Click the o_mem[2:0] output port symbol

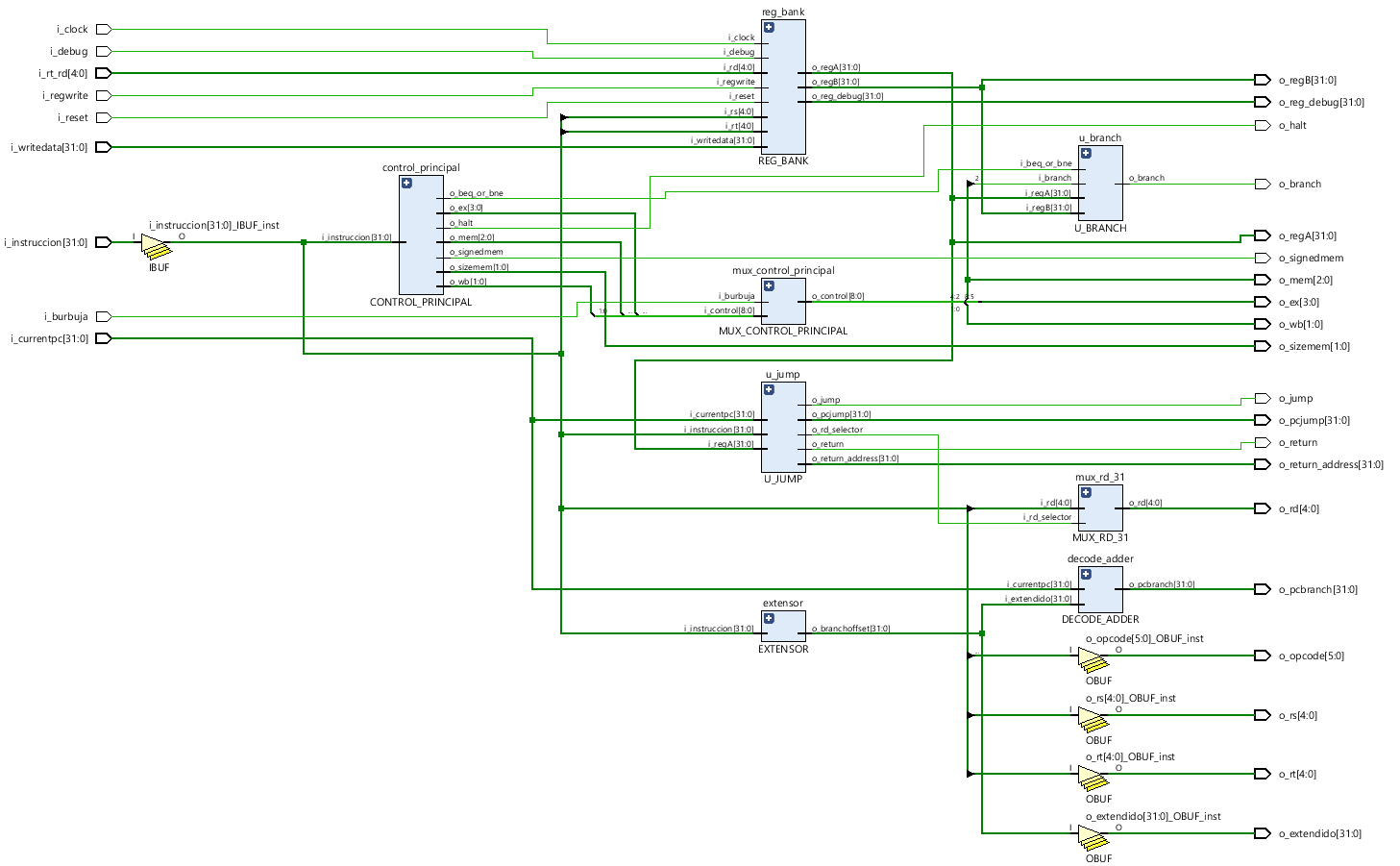(1263, 280)
